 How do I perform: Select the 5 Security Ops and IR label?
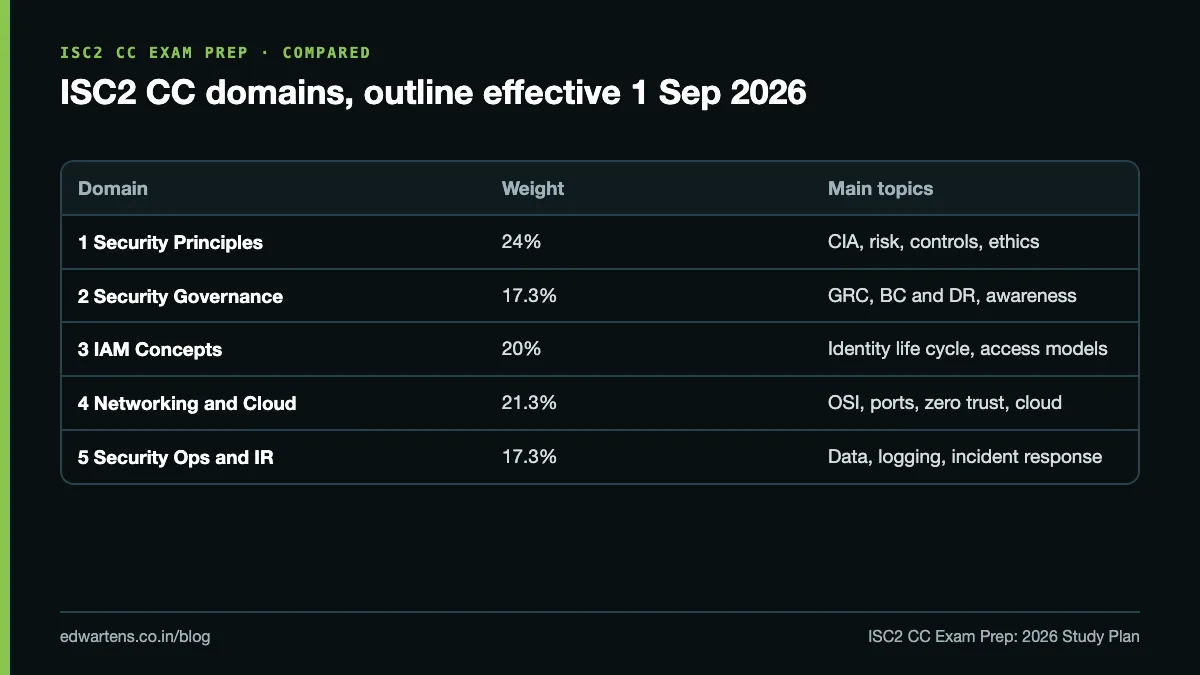pos(176,458)
